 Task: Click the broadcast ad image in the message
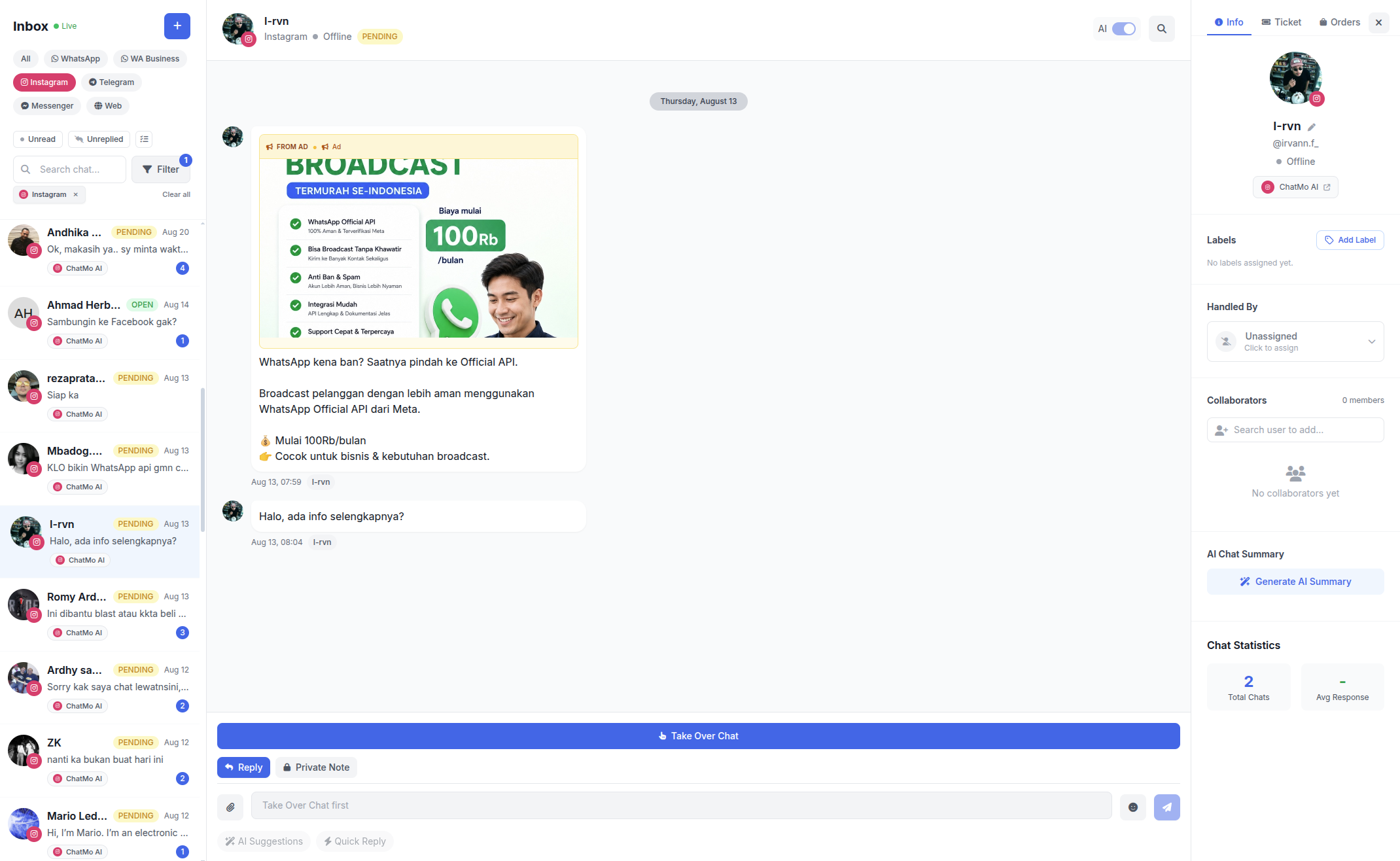[419, 248]
